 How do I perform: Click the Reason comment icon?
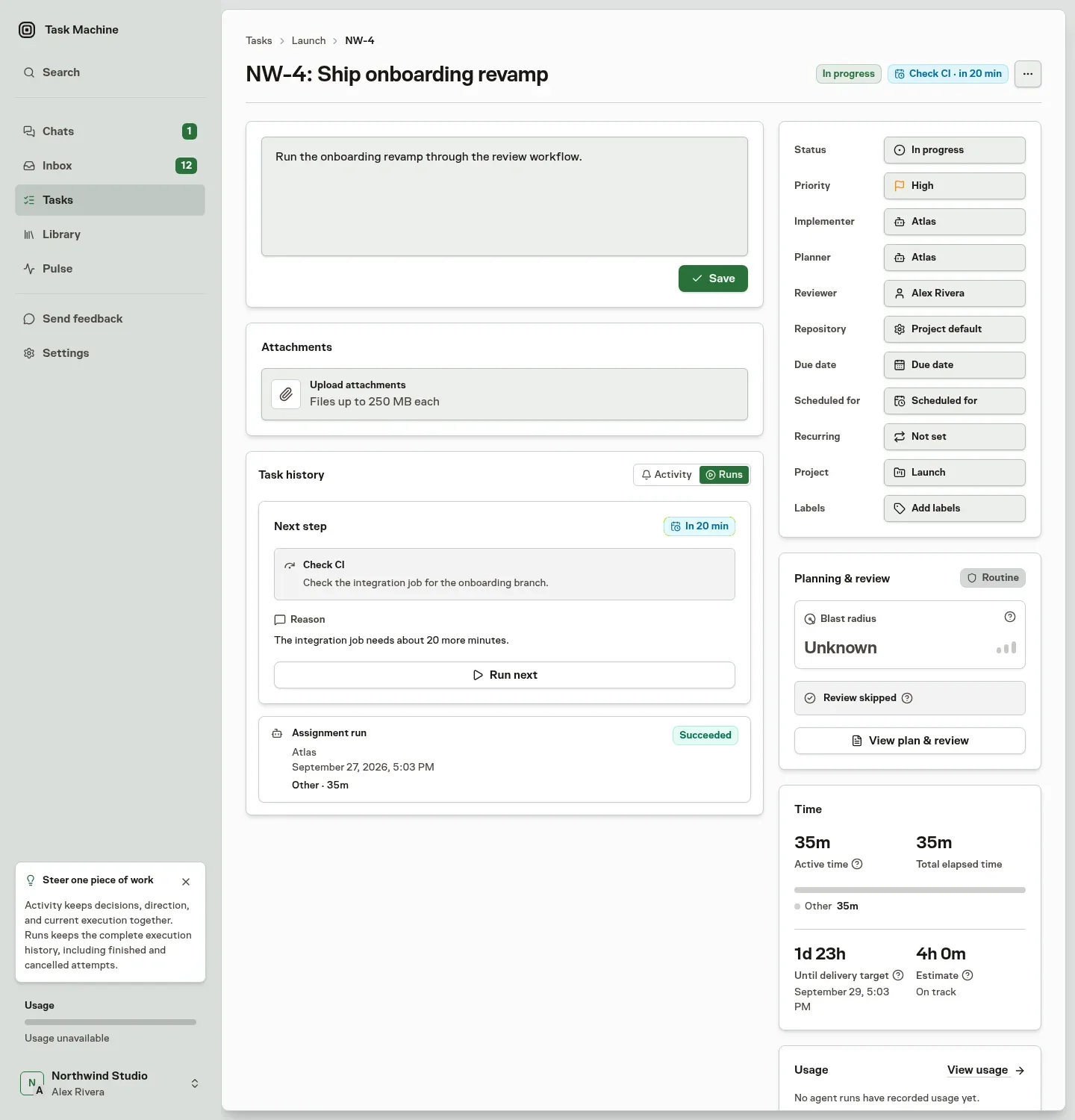(280, 620)
